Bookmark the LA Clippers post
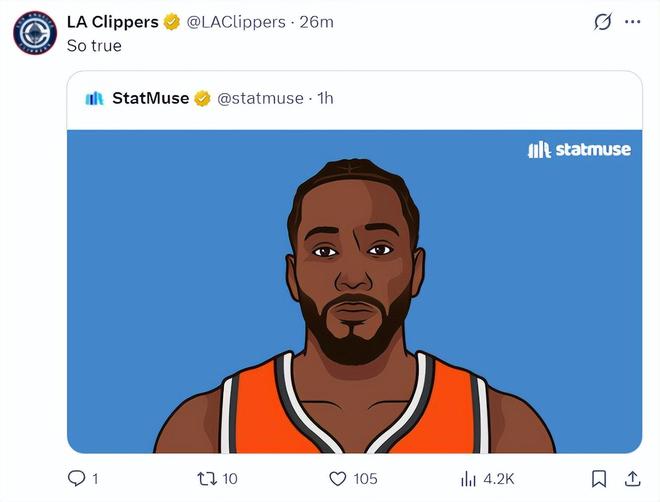 (x=598, y=478)
